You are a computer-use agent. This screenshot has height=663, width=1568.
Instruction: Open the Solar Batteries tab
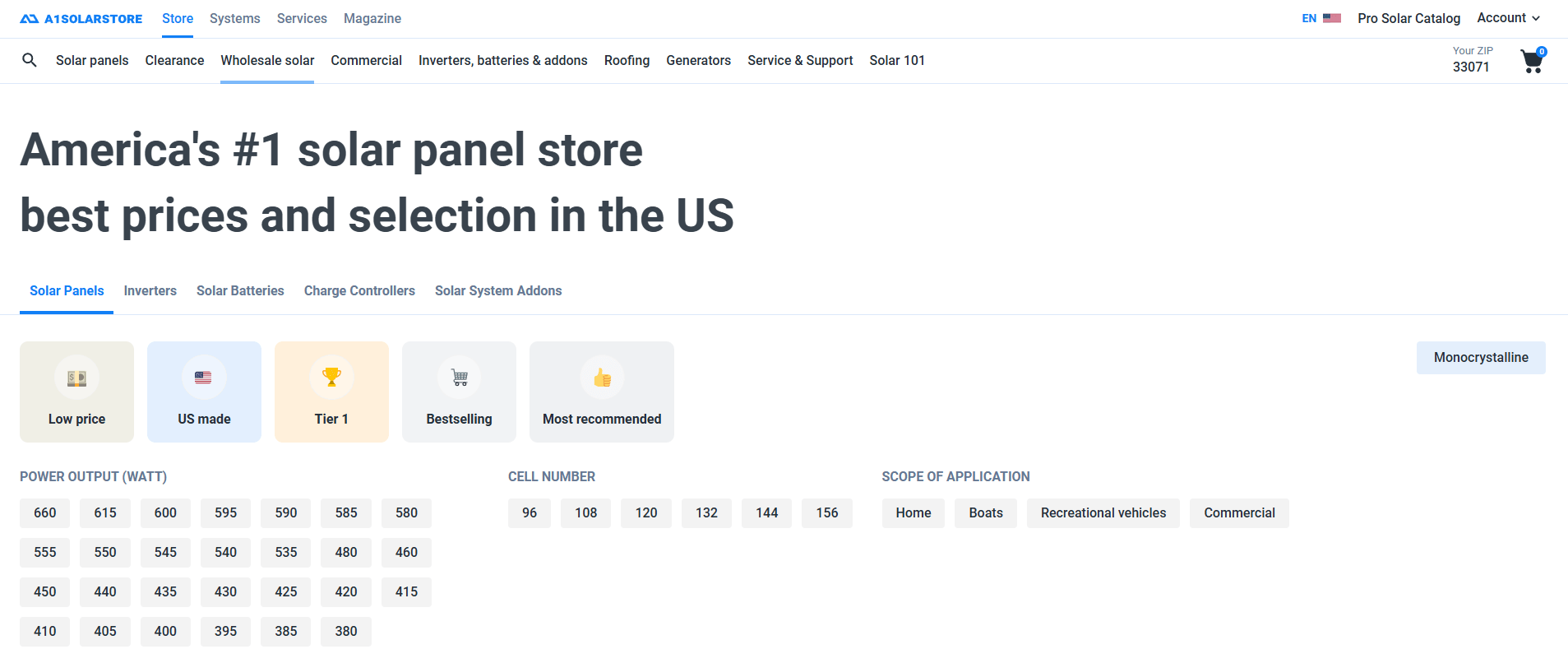tap(240, 291)
